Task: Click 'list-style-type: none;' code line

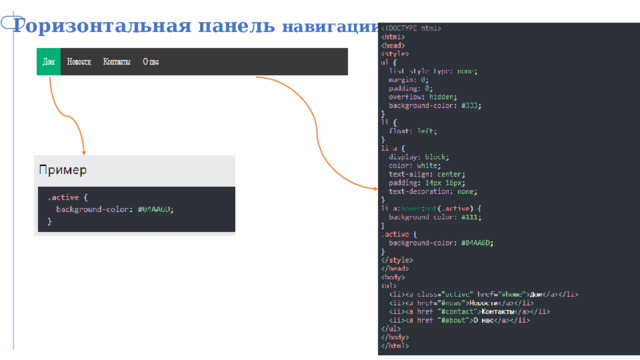Action: [x=433, y=71]
